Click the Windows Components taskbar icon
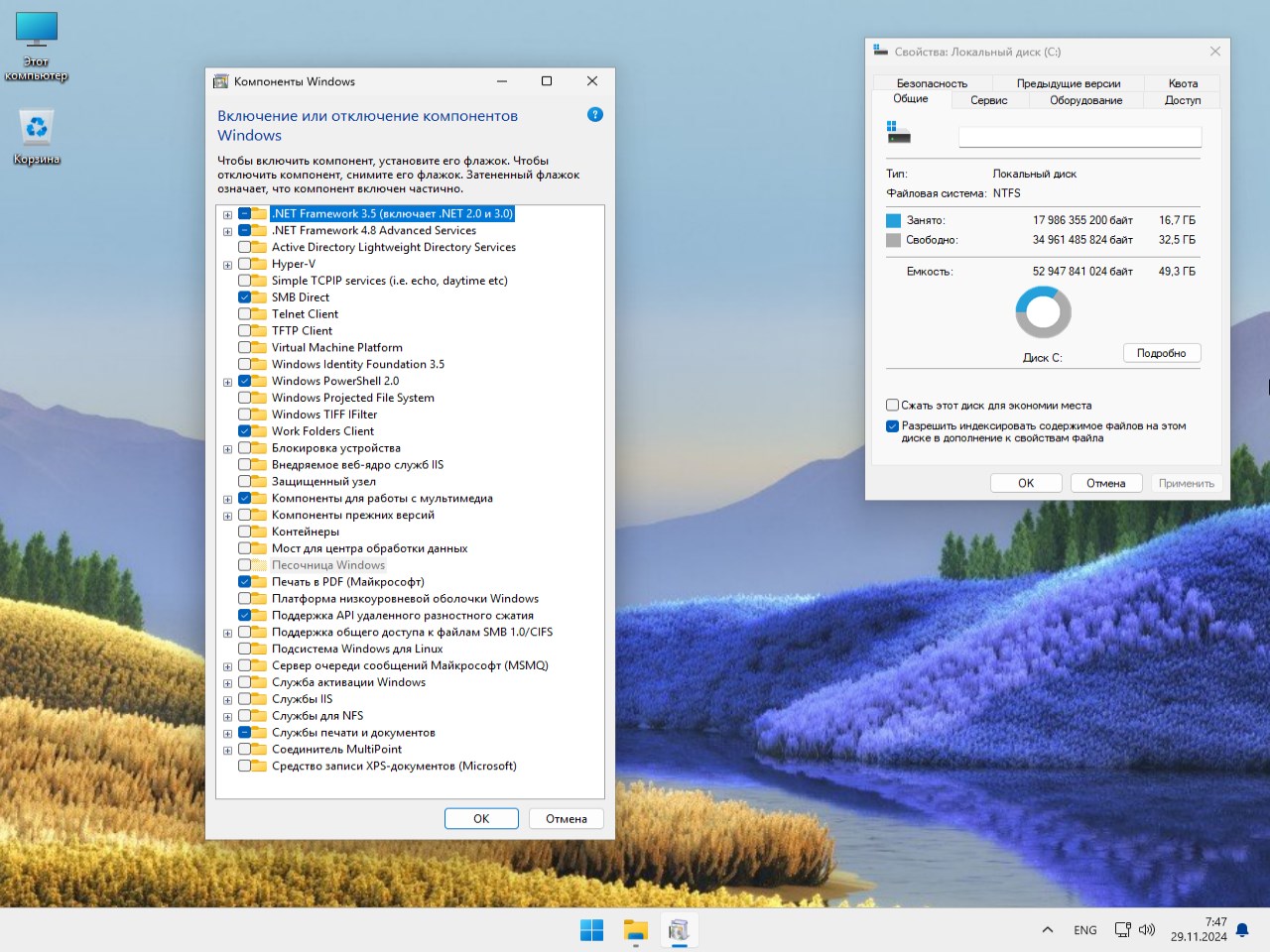Screen dimensions: 1270x952 coord(679,930)
